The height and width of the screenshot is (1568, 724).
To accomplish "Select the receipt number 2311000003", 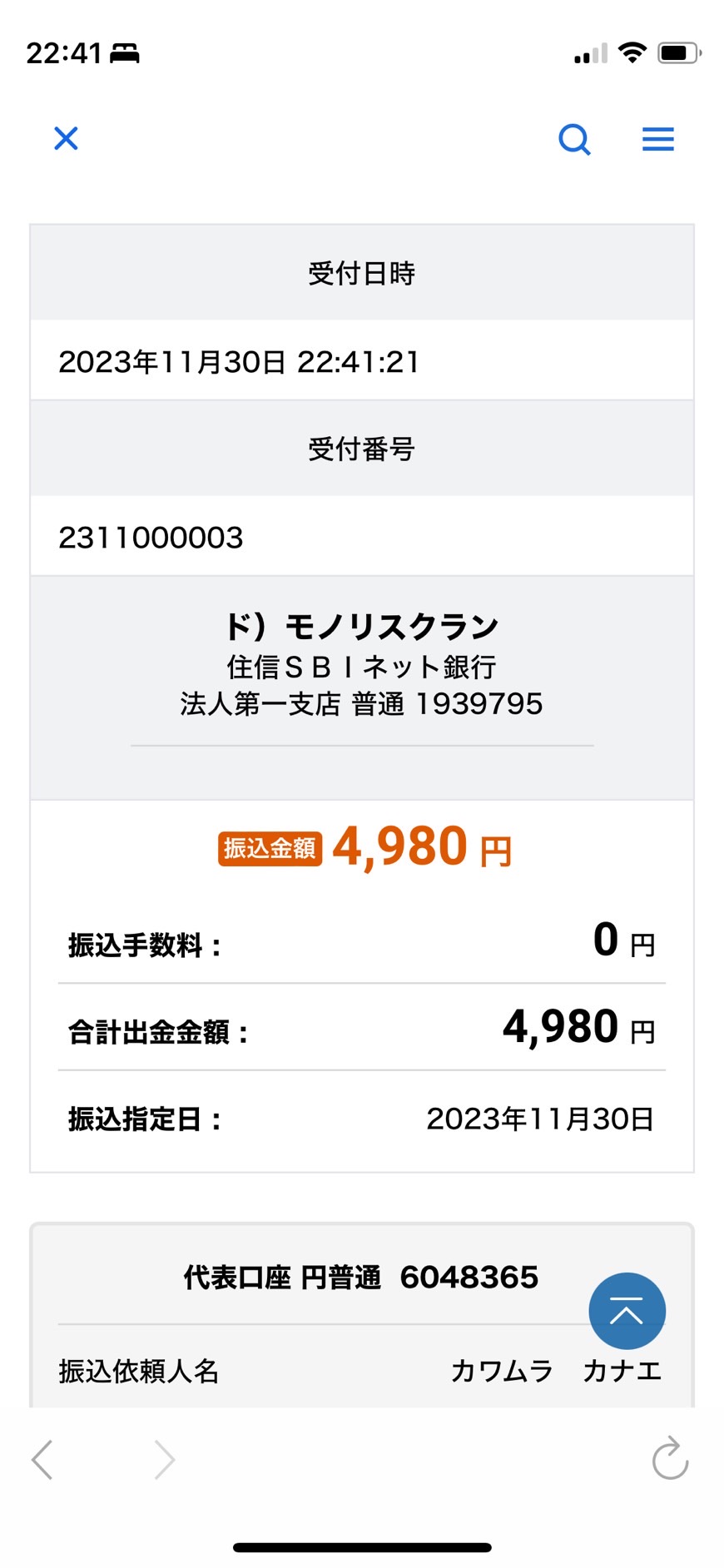I will point(151,538).
